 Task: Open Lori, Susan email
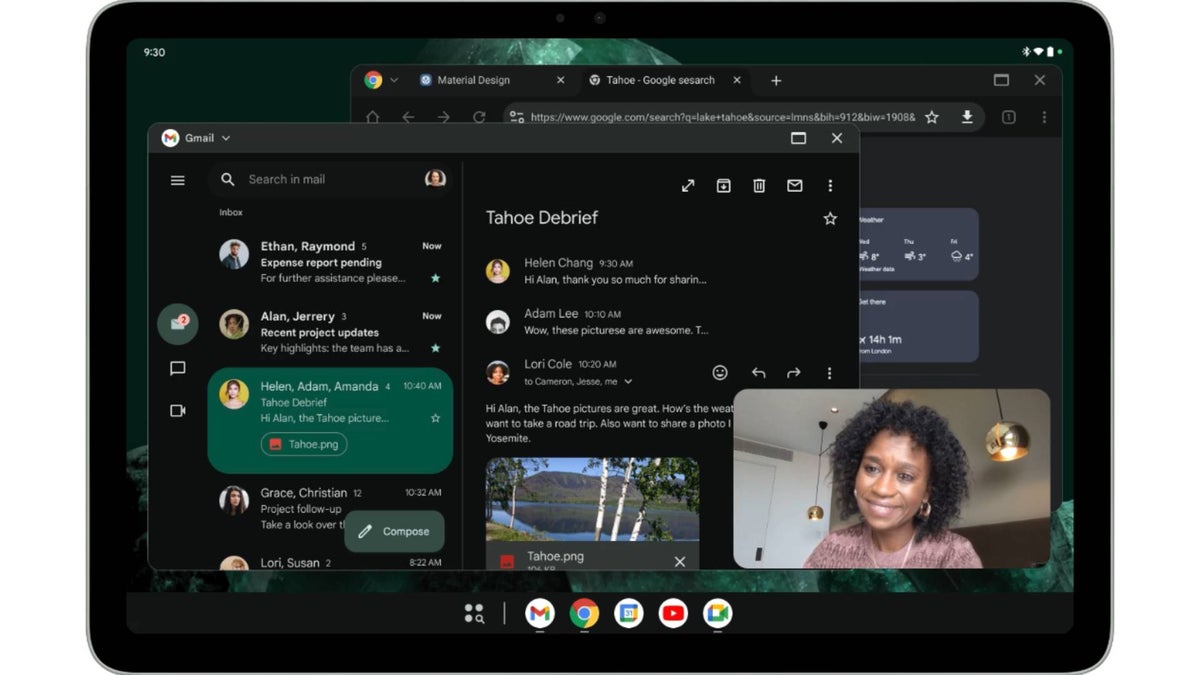click(x=330, y=562)
